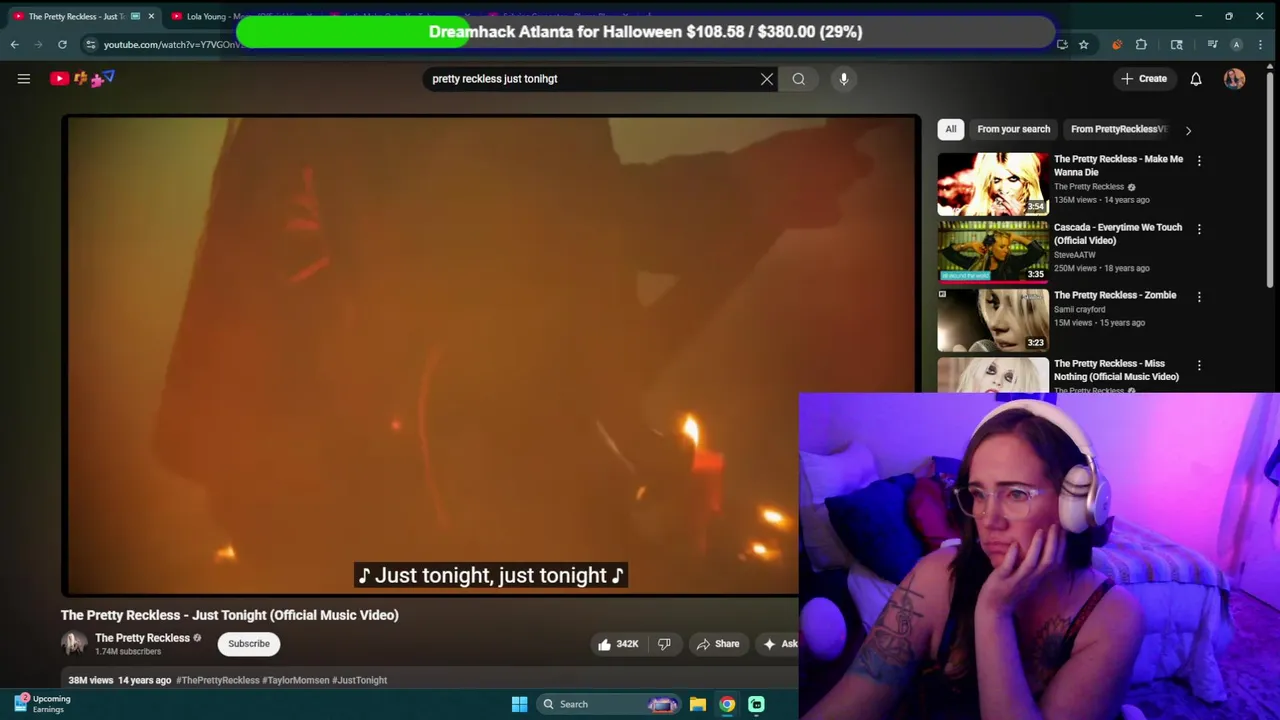Go back with the browser back arrow
The width and height of the screenshot is (1280, 720).
coord(14,44)
